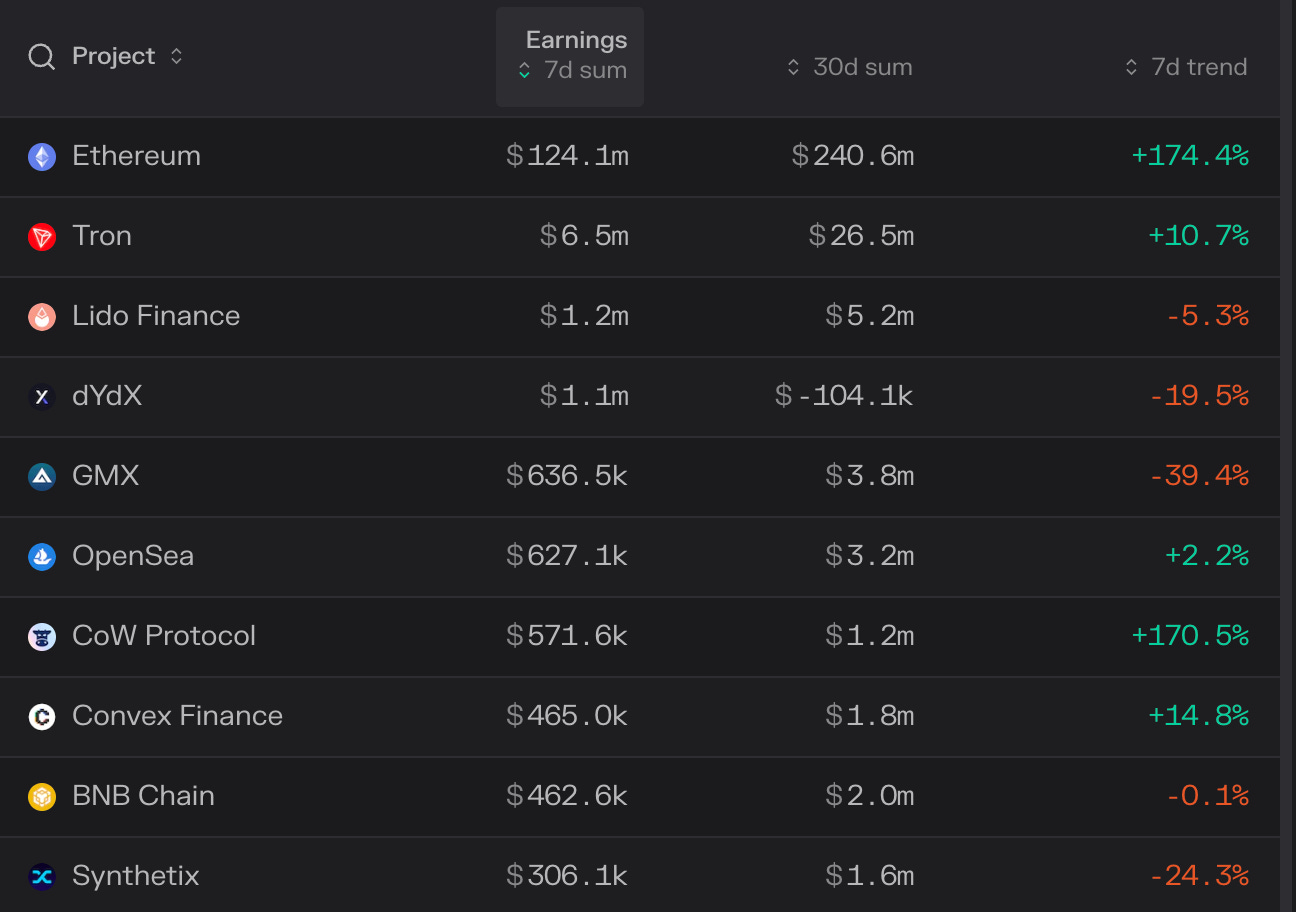The width and height of the screenshot is (1296, 912).
Task: Open the Ethereum project link
Action: (136, 157)
